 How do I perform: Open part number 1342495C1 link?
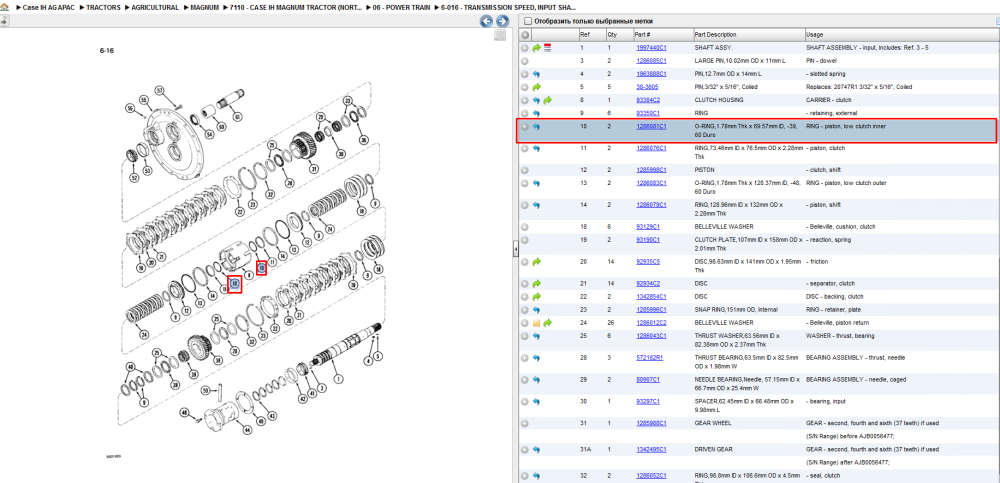click(651, 449)
